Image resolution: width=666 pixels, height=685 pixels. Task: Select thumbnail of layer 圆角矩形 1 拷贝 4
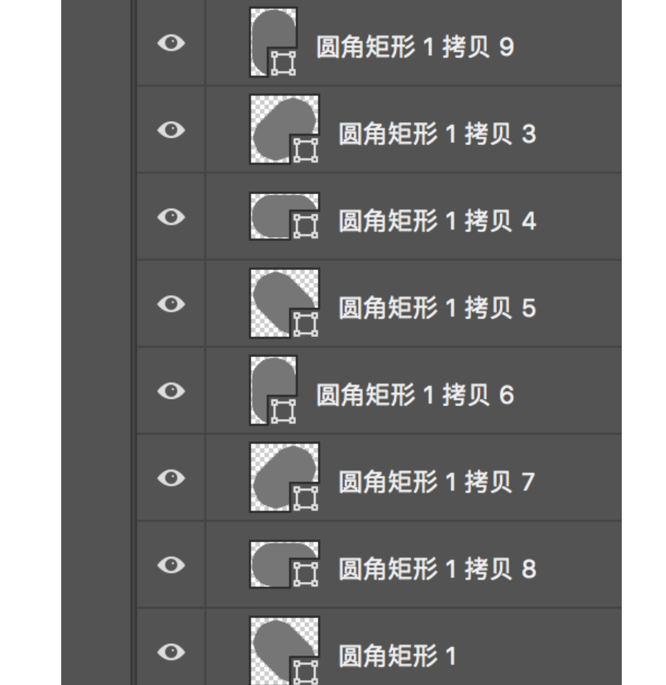click(284, 216)
